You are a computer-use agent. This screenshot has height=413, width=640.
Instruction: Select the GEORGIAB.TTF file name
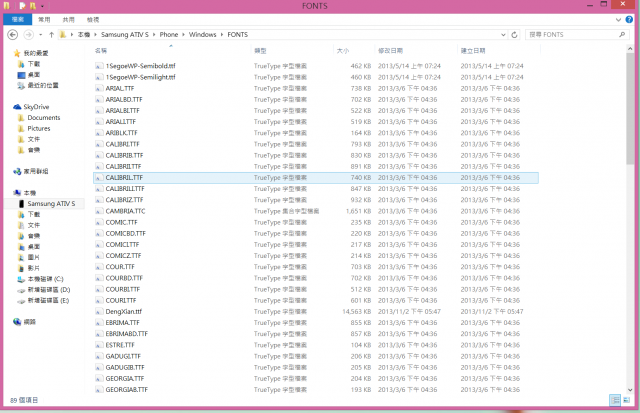[x=127, y=390]
